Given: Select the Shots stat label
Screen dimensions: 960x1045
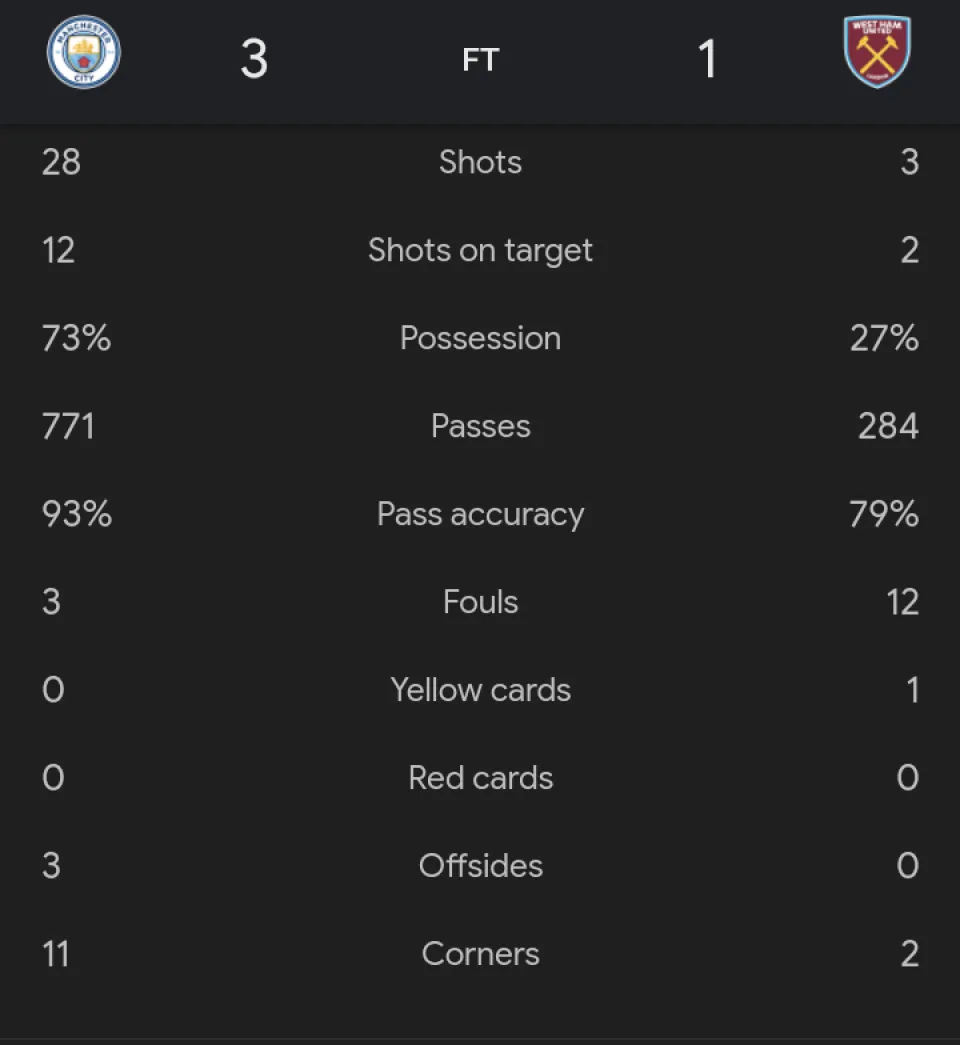Looking at the screenshot, I should pyautogui.click(x=480, y=162).
